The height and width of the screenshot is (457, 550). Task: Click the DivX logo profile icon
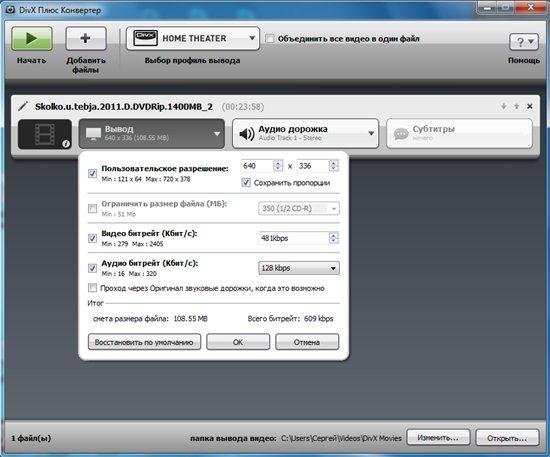tap(146, 38)
